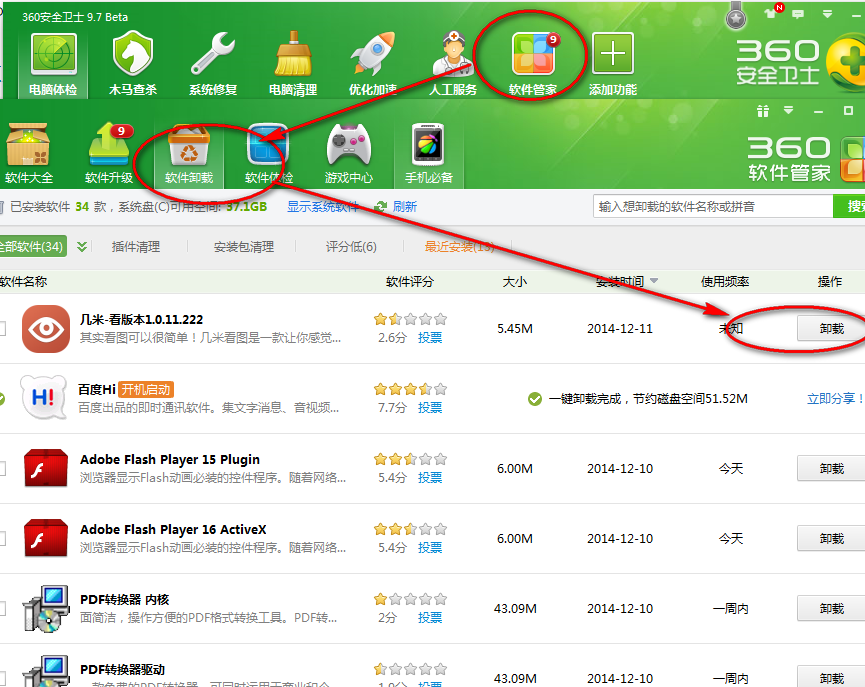Switch to 最近安装 tab
The image size is (865, 687).
[x=459, y=247]
